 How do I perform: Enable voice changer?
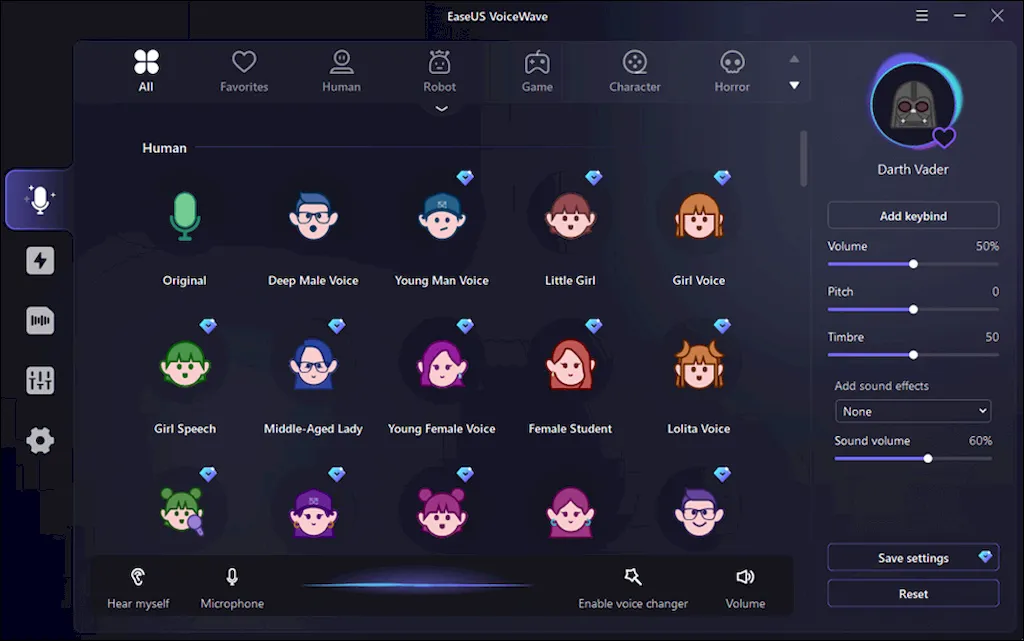633,589
